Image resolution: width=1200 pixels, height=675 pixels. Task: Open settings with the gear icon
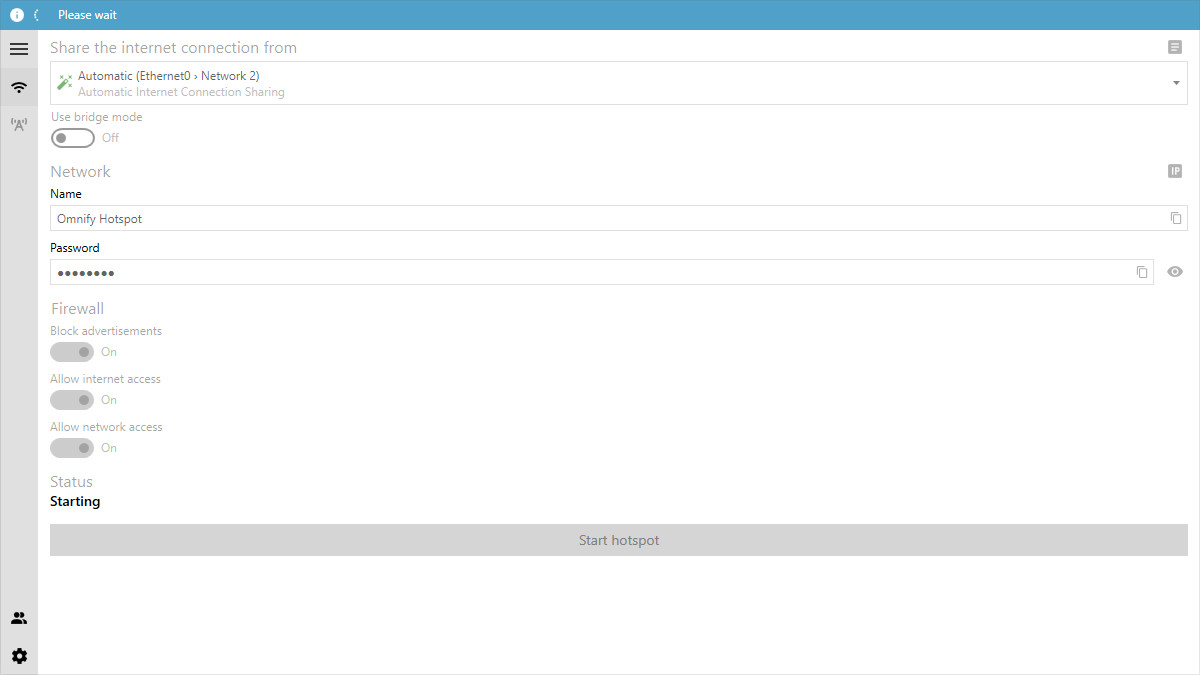point(19,655)
